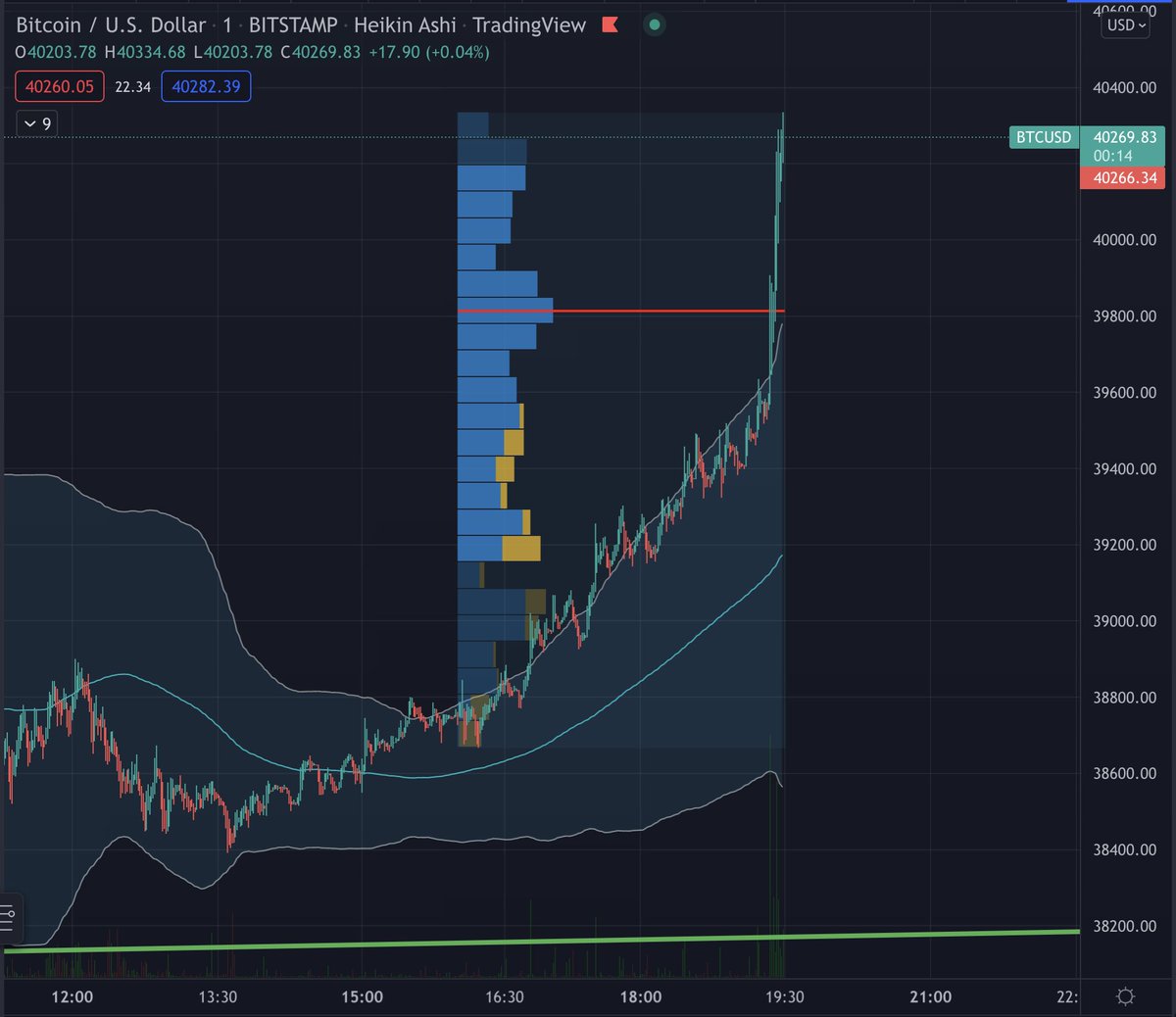1176x1017 pixels.
Task: Click the red flag icon beside TradingView
Action: coord(610,24)
